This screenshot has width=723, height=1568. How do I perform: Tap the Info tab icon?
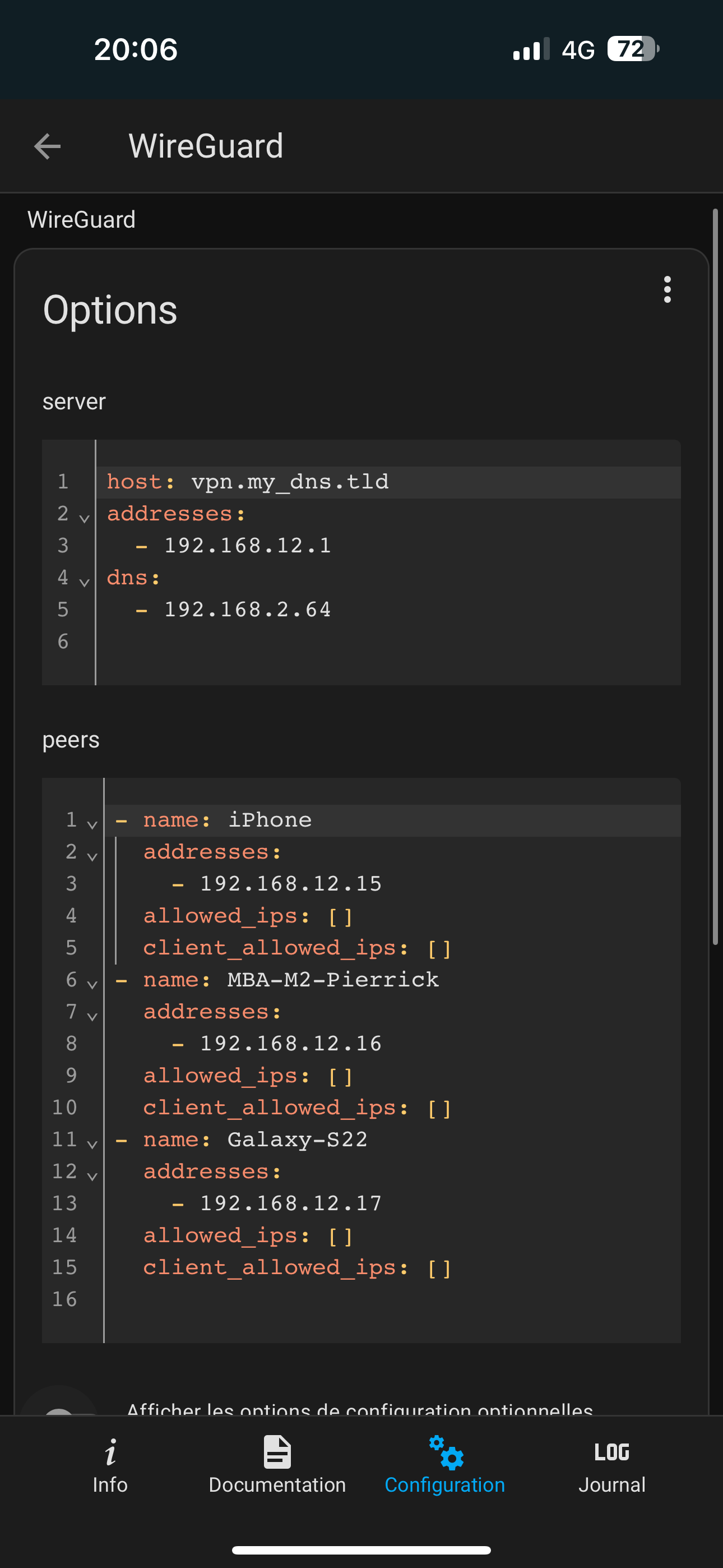click(110, 1452)
